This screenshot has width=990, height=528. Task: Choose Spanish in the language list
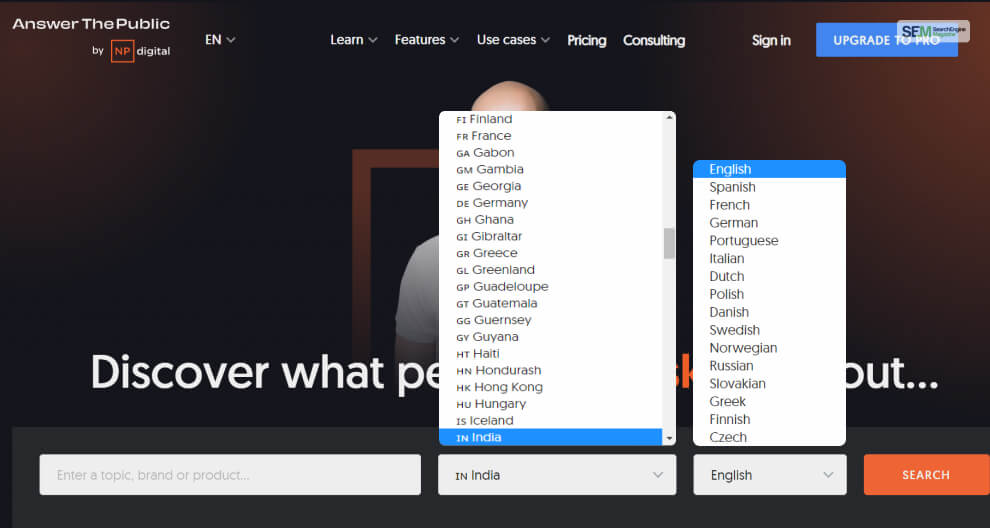click(x=769, y=187)
